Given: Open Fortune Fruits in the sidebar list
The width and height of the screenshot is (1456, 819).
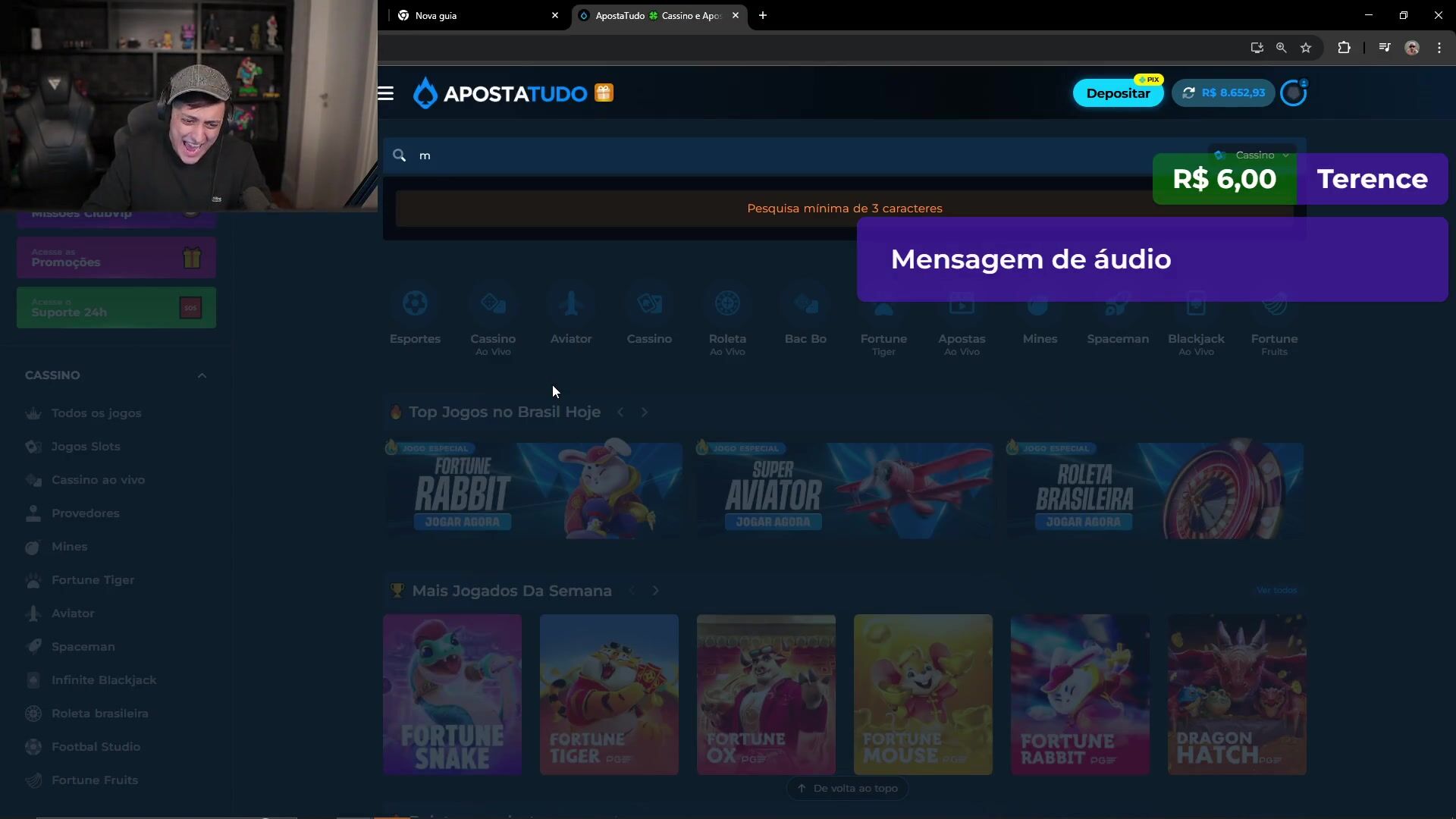Looking at the screenshot, I should [95, 780].
